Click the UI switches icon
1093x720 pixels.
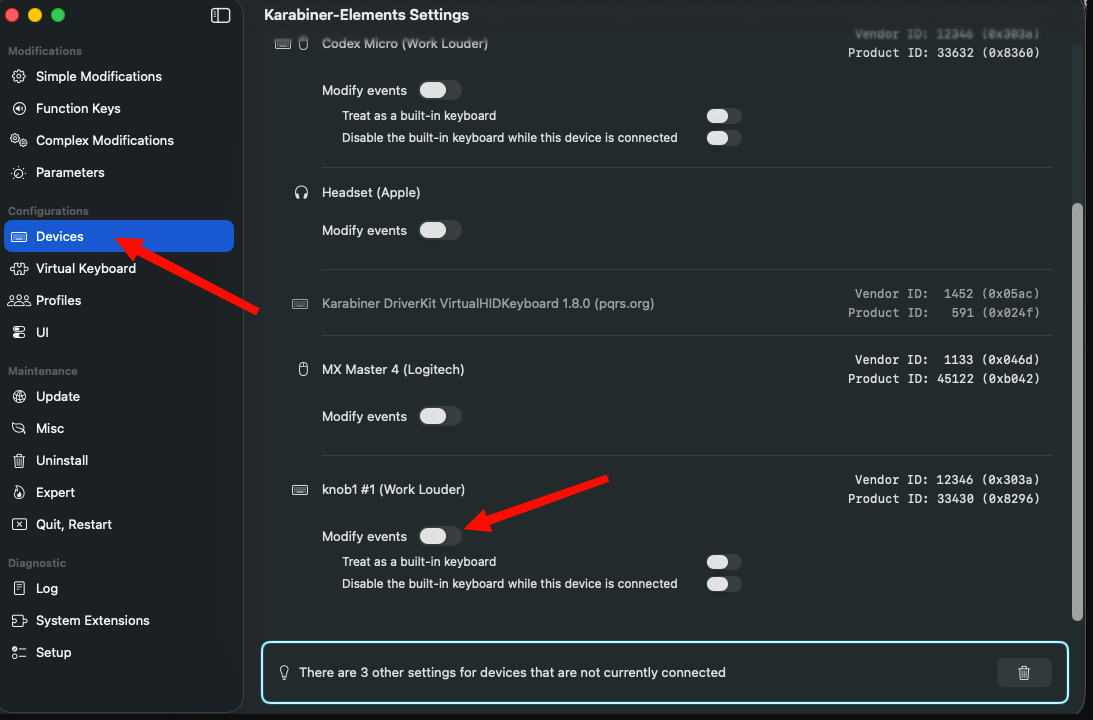coord(19,332)
